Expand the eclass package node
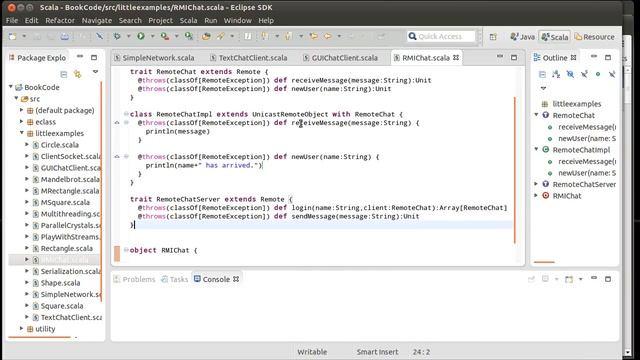Image resolution: width=640 pixels, height=360 pixels. pos(22,121)
